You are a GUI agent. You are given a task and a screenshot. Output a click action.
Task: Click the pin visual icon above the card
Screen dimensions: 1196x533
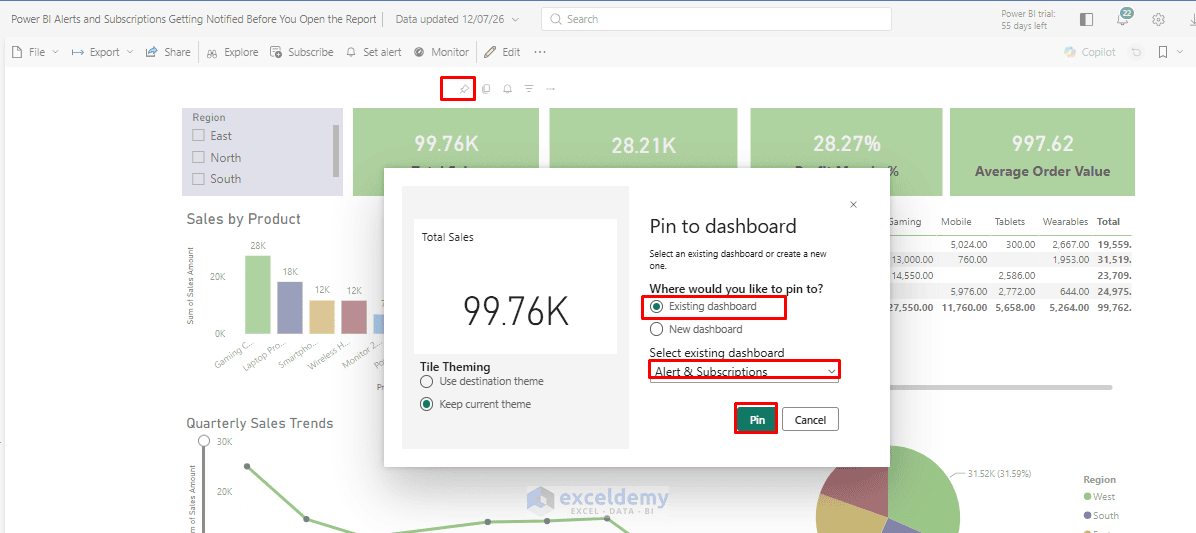[x=464, y=89]
